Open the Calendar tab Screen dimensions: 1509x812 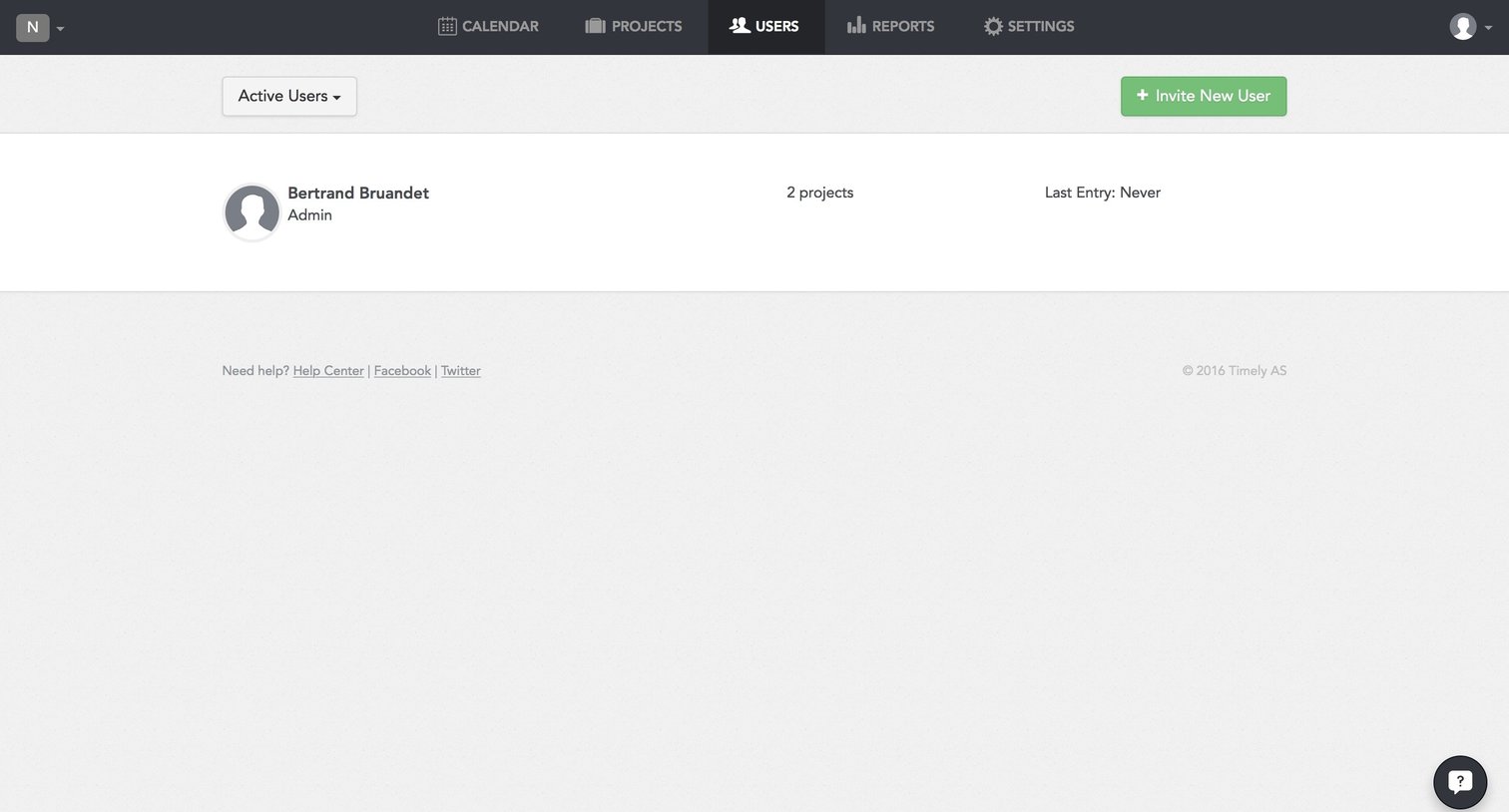488,27
